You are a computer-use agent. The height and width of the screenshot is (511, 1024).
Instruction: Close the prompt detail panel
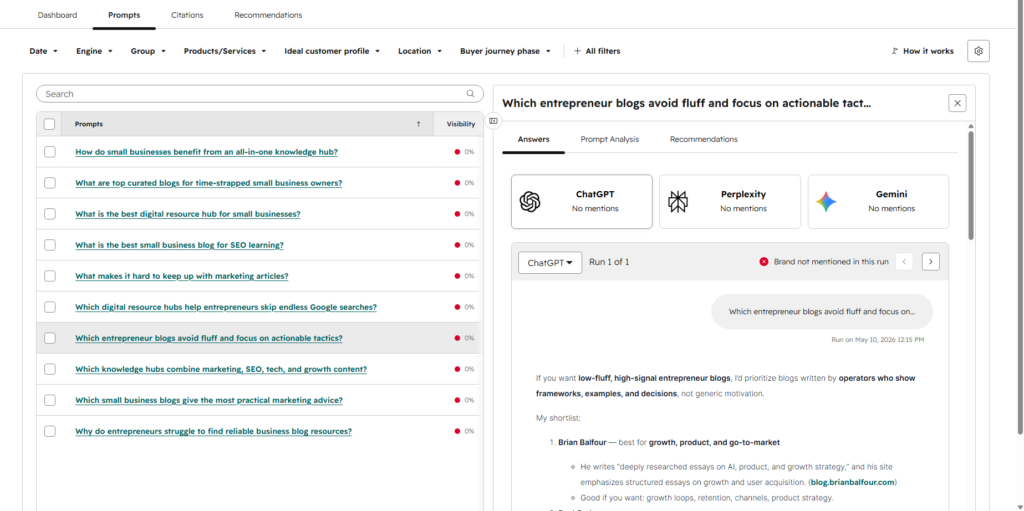click(x=957, y=103)
